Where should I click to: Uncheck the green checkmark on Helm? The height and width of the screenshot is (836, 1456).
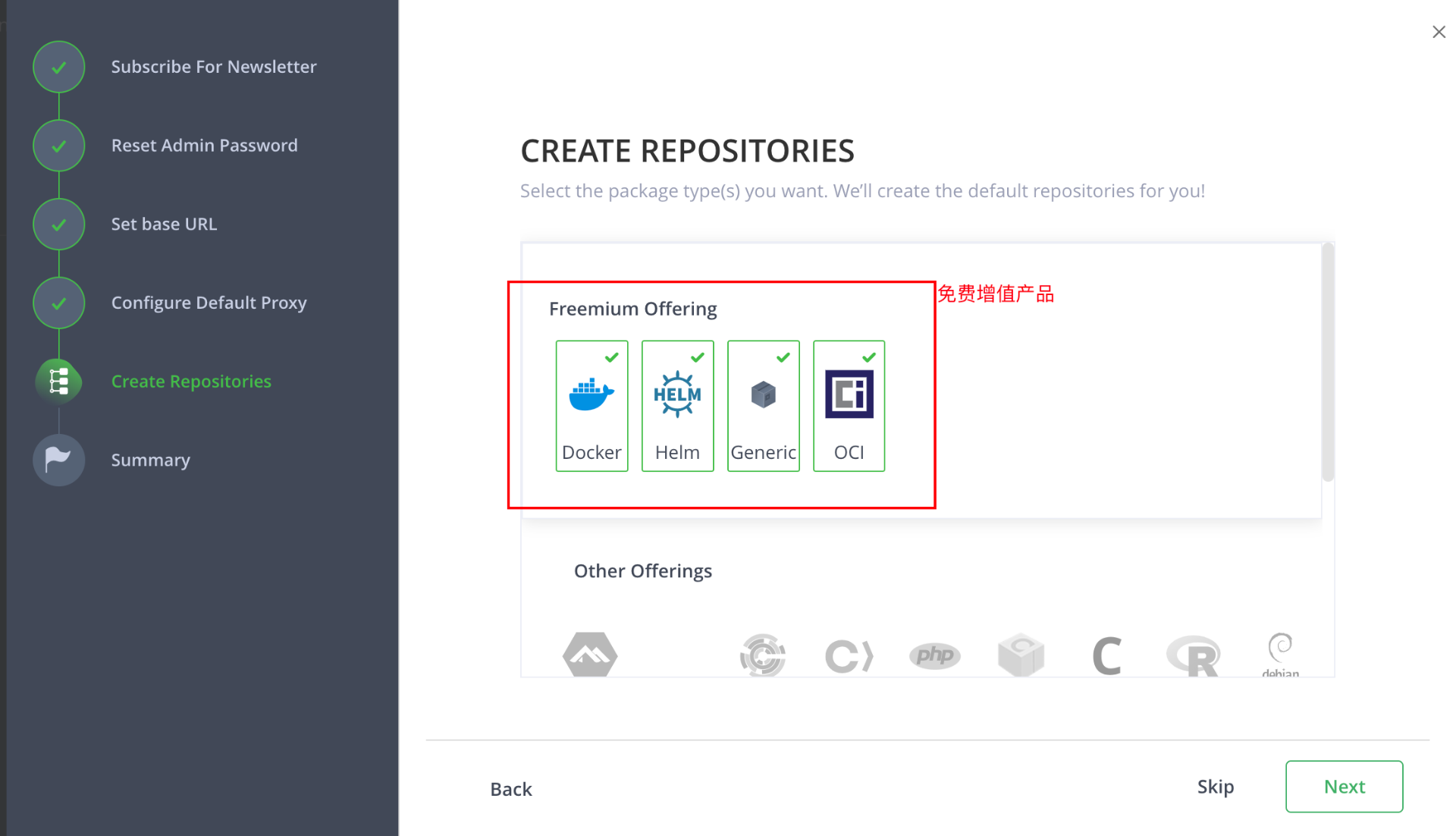(698, 357)
